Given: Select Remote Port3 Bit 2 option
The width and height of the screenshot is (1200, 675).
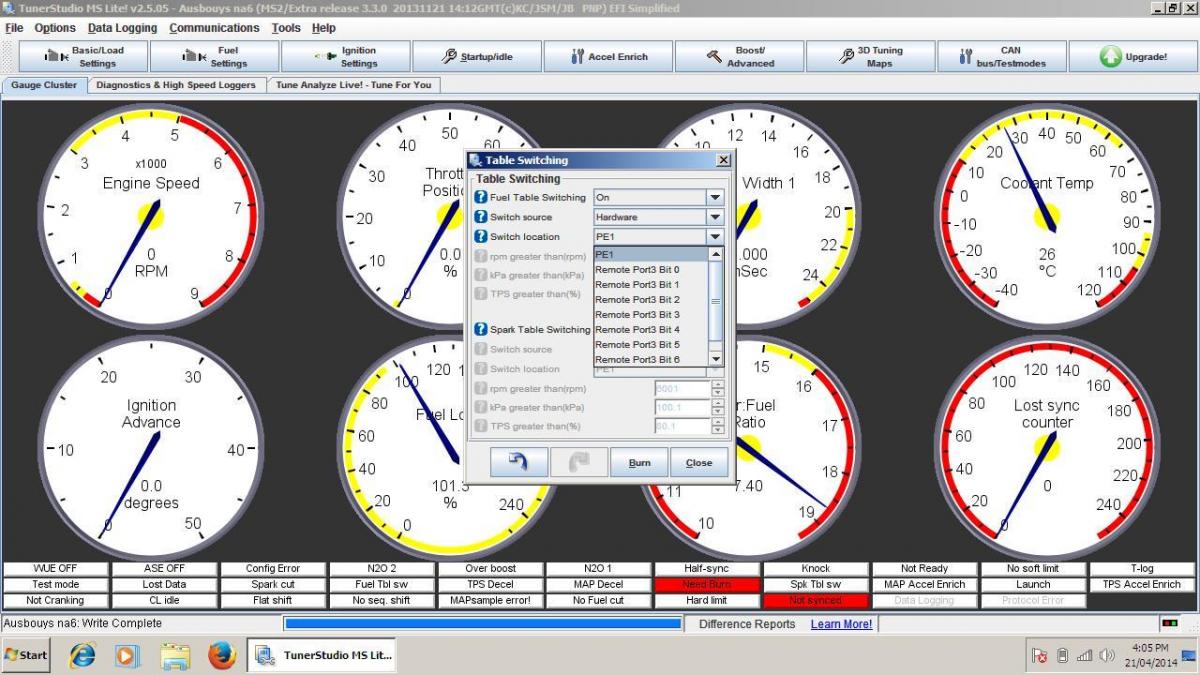Looking at the screenshot, I should tap(651, 299).
